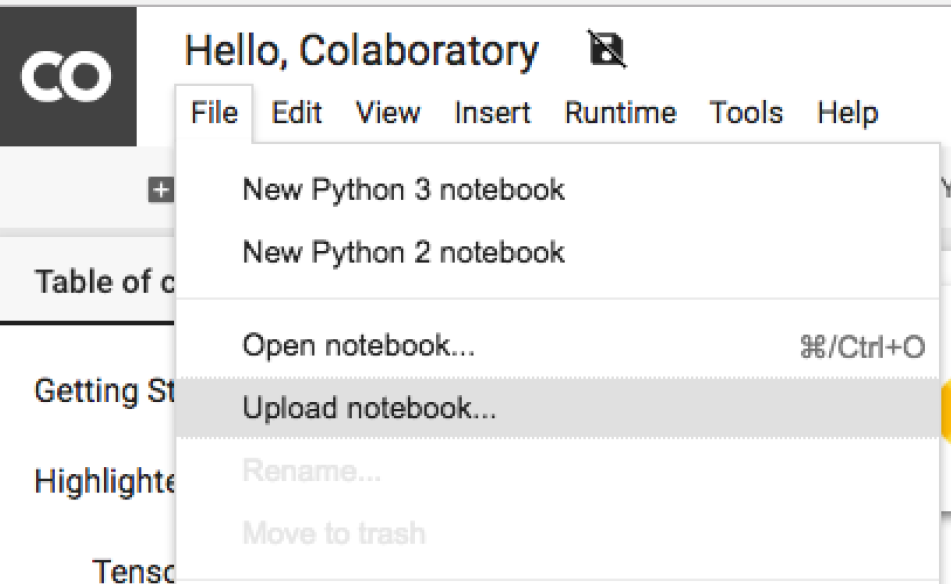Open the Edit menu
This screenshot has width=951, height=584.
[296, 113]
